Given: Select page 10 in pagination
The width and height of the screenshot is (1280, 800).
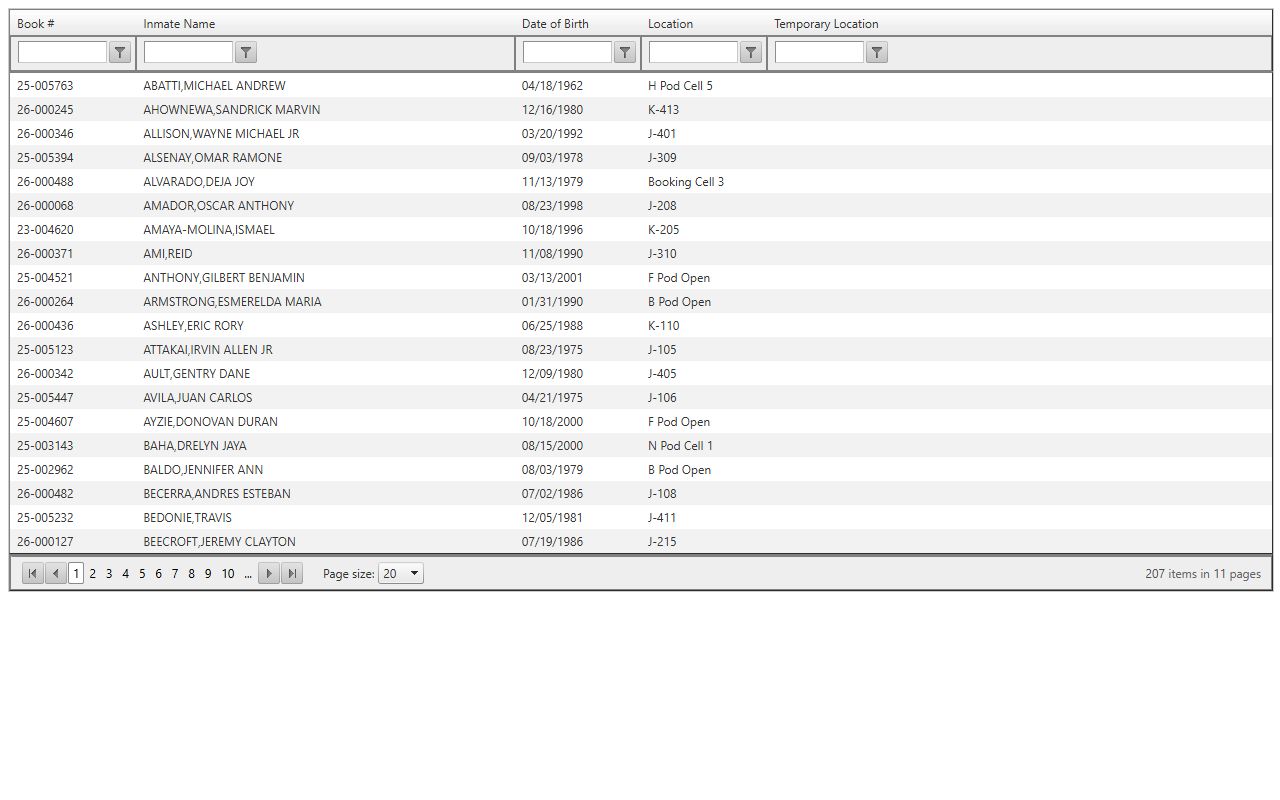Looking at the screenshot, I should coord(228,574).
